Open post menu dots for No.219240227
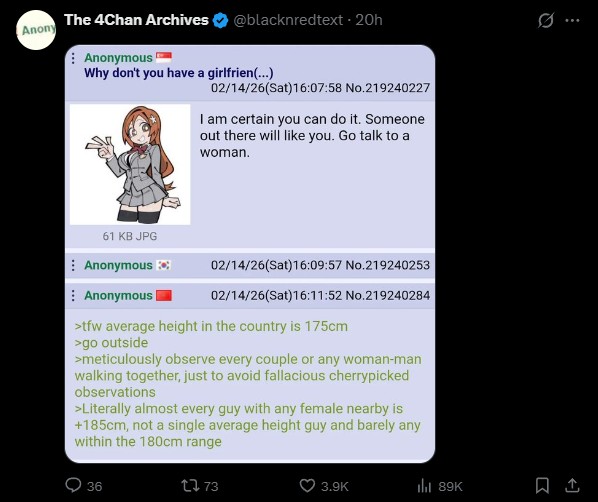 tap(73, 58)
